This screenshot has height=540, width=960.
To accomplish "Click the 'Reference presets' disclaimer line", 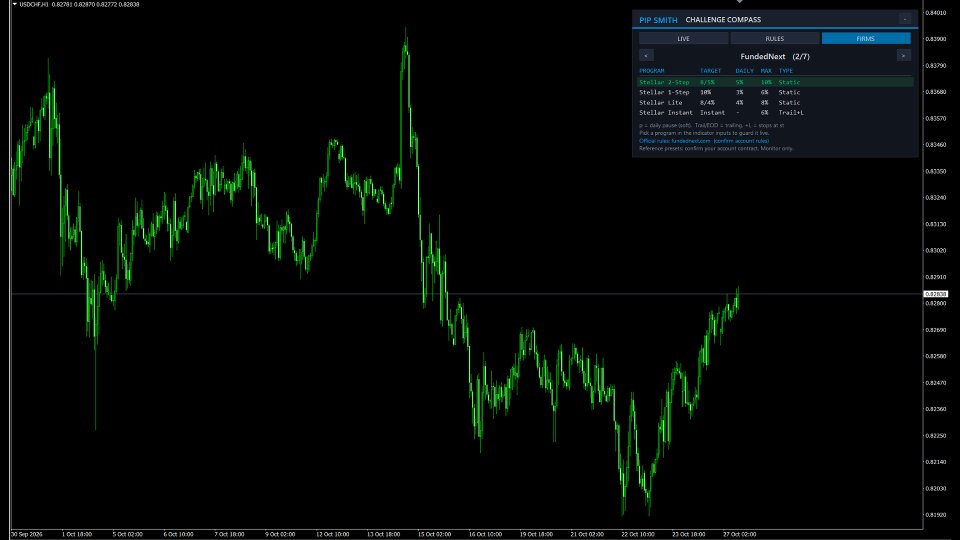I will 716,149.
